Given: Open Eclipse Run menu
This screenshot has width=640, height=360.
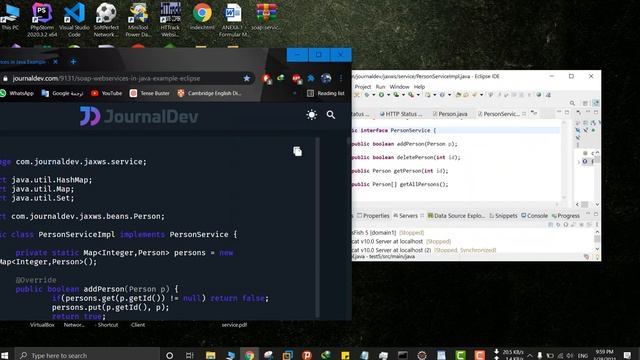Looking at the screenshot, I should (380, 87).
